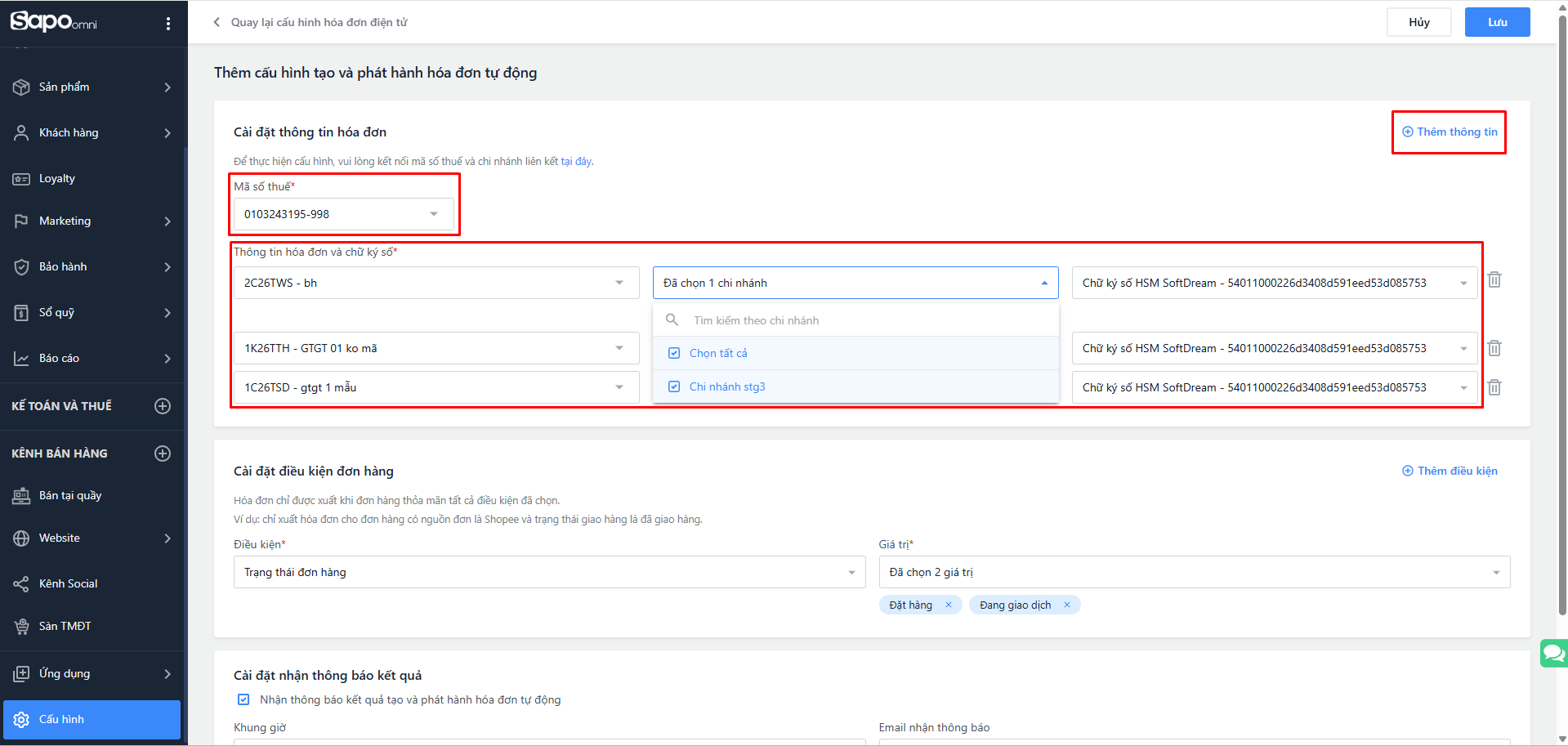Open the live chat bubble icon
1568x746 pixels.
(x=1553, y=654)
